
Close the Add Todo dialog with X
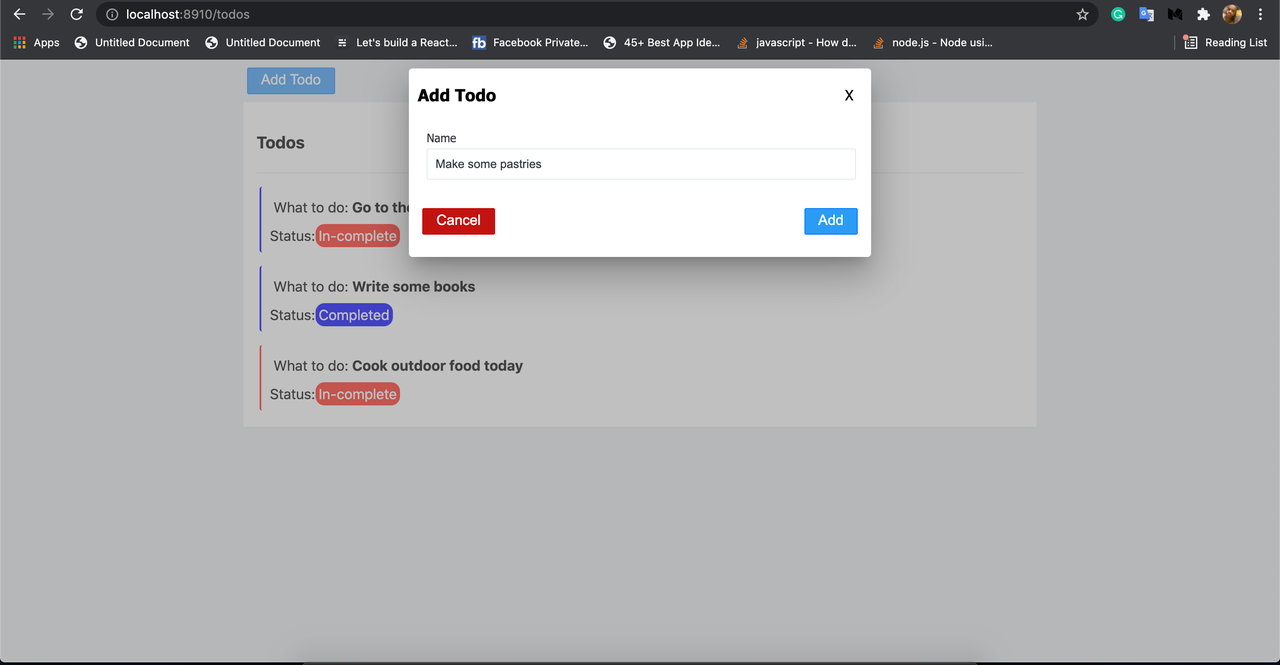[x=848, y=95]
